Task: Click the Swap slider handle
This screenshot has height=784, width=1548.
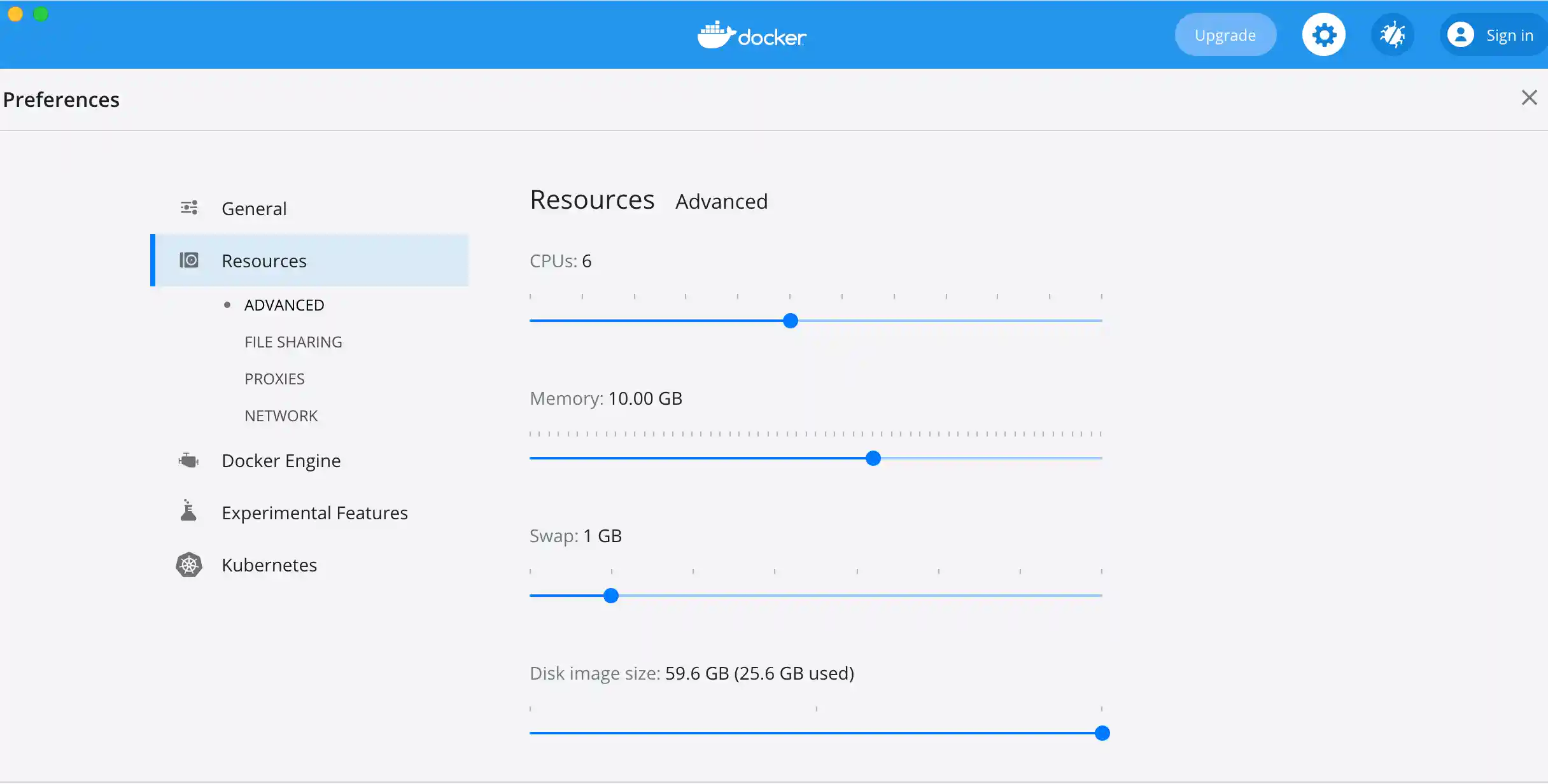Action: (x=611, y=596)
